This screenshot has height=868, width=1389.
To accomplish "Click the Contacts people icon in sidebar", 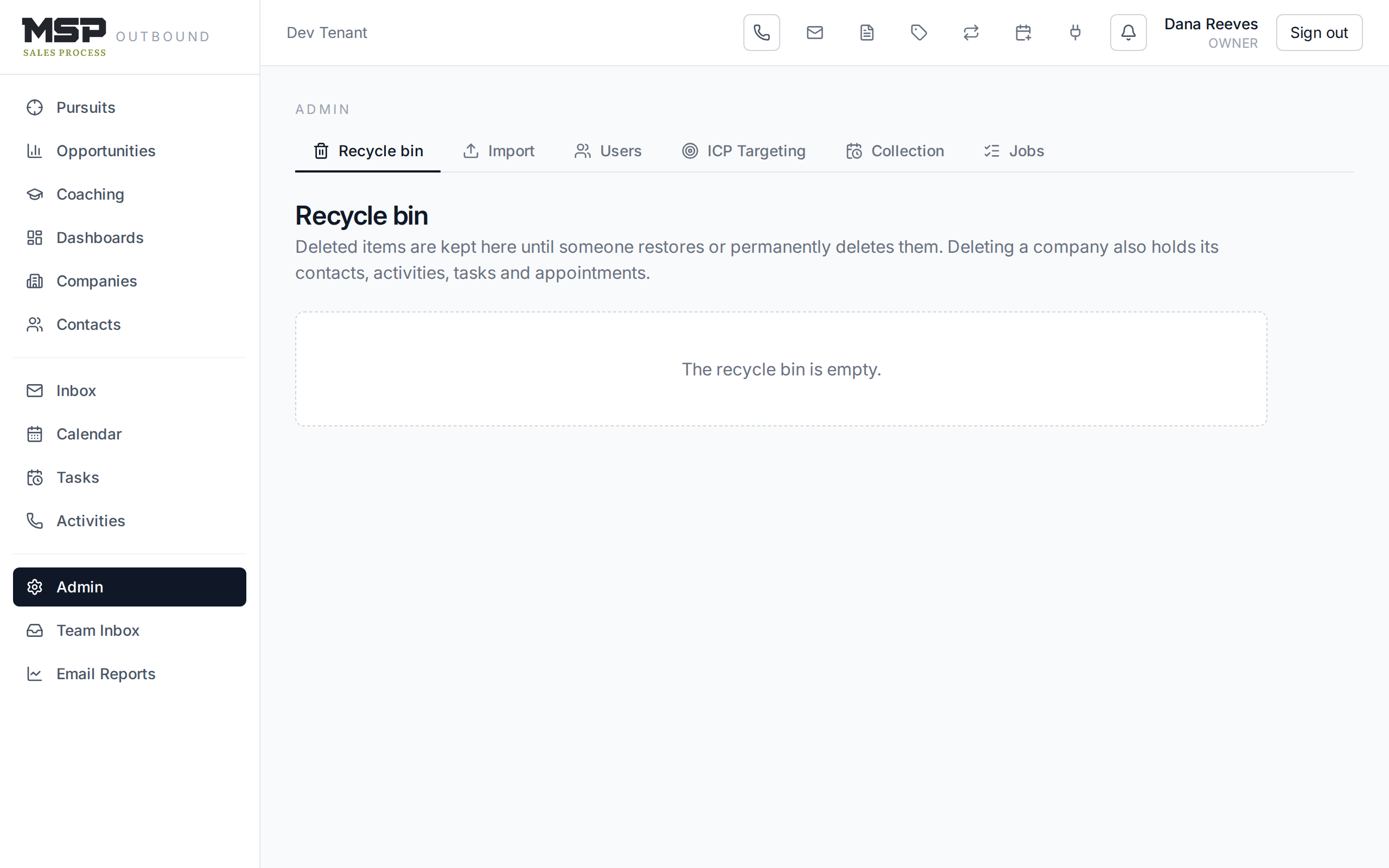I will click(x=35, y=324).
